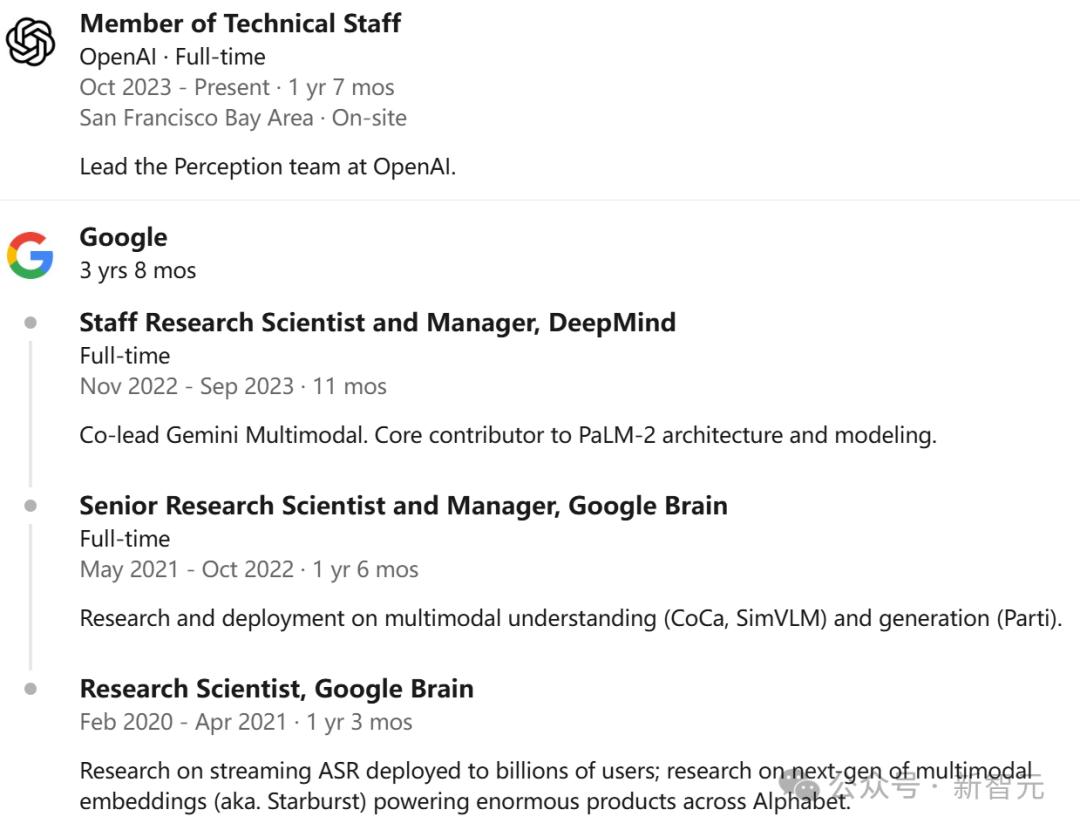The image size is (1080, 830).
Task: Click the Google company name heading
Action: 123,237
